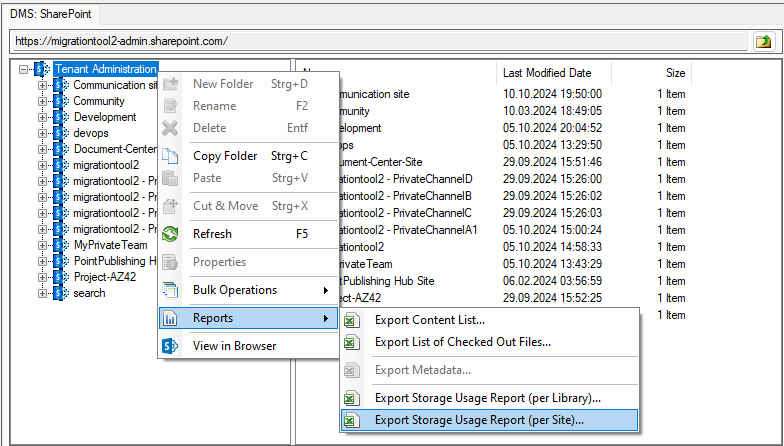Image resolution: width=784 pixels, height=446 pixels.
Task: Sort by the Last Modified Date column header
Action: point(554,73)
